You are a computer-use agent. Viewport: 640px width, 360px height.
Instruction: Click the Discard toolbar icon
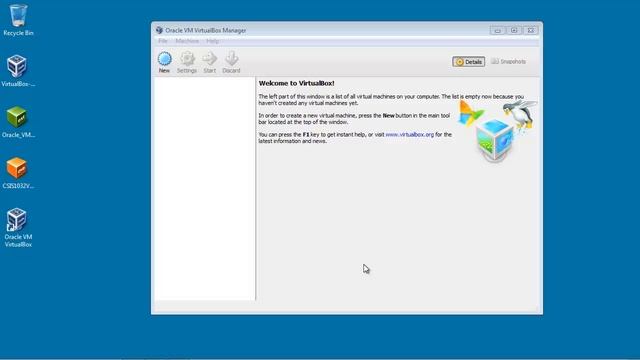tap(231, 62)
